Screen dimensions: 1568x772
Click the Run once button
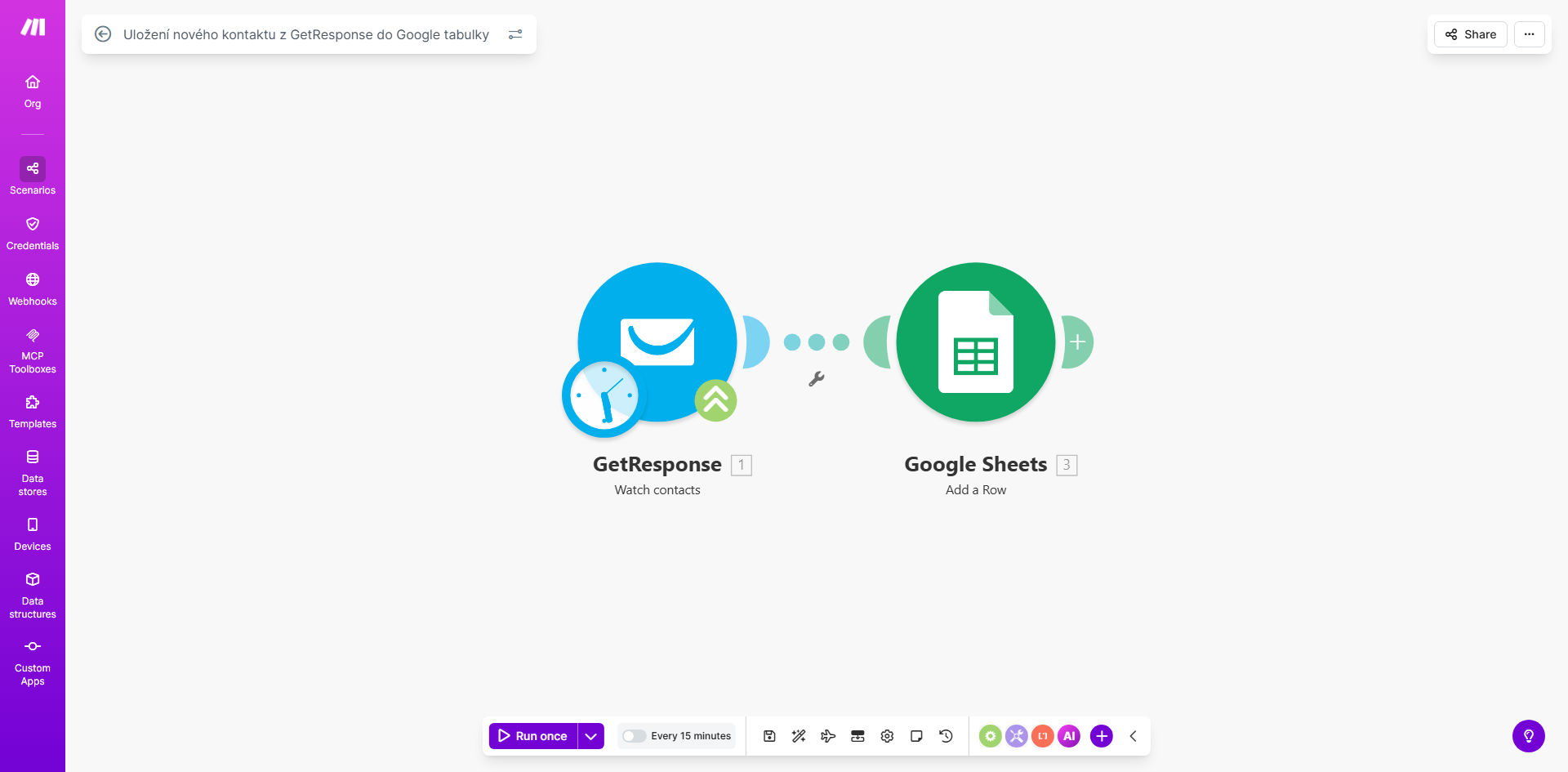(533, 736)
